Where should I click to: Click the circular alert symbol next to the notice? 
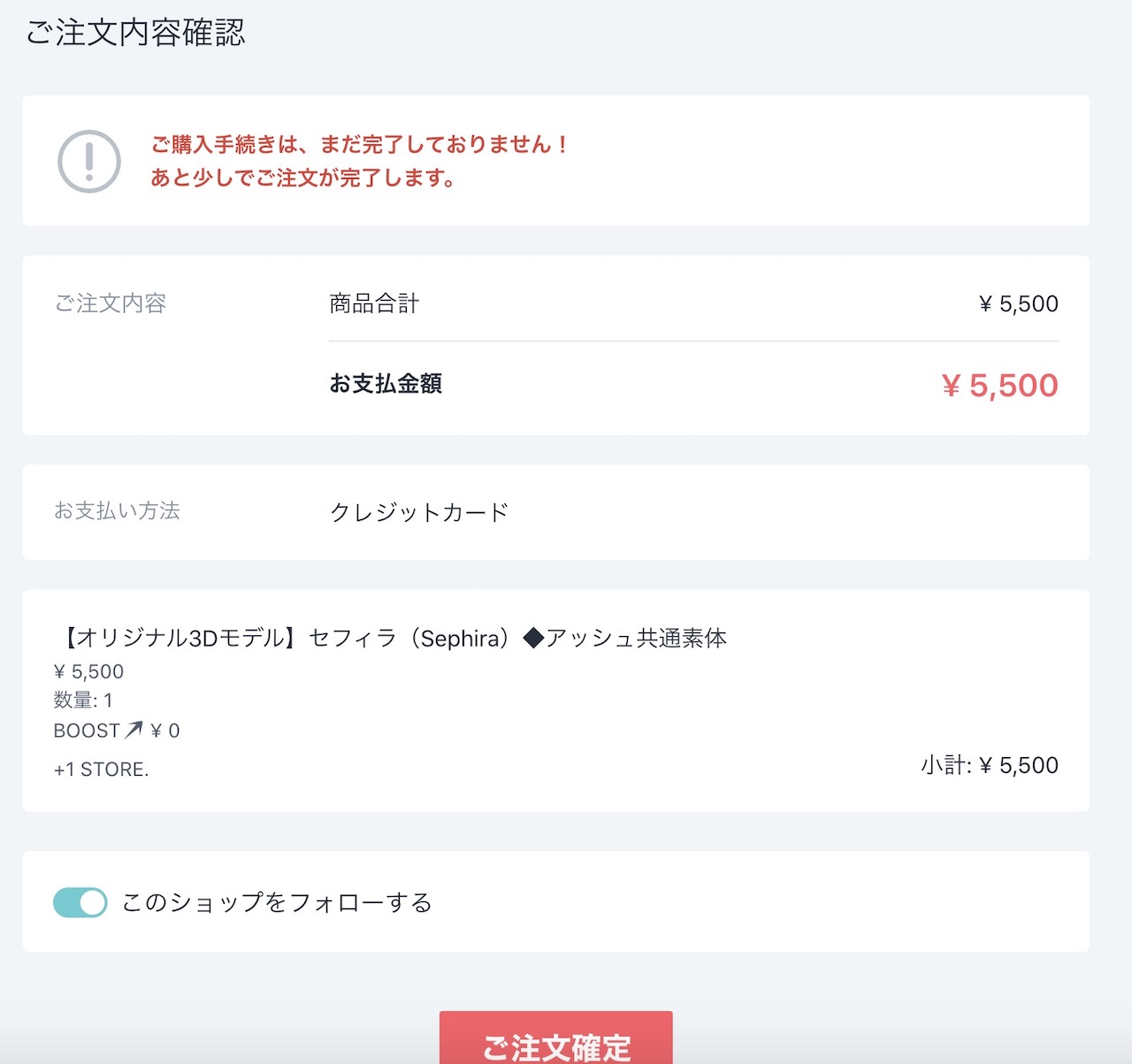[88, 160]
